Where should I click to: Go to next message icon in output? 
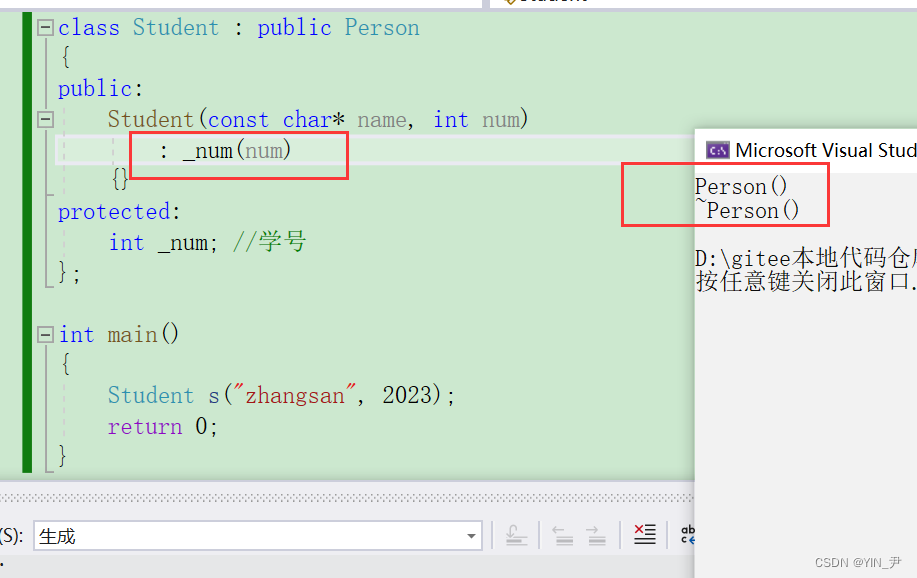click(x=597, y=535)
